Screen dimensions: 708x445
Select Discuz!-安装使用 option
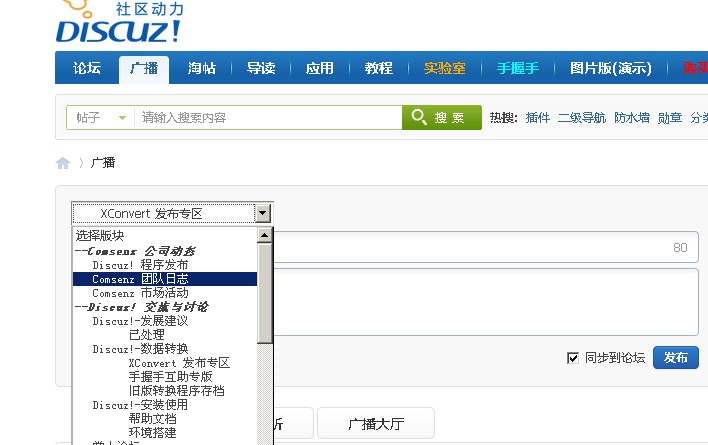(x=165, y=405)
